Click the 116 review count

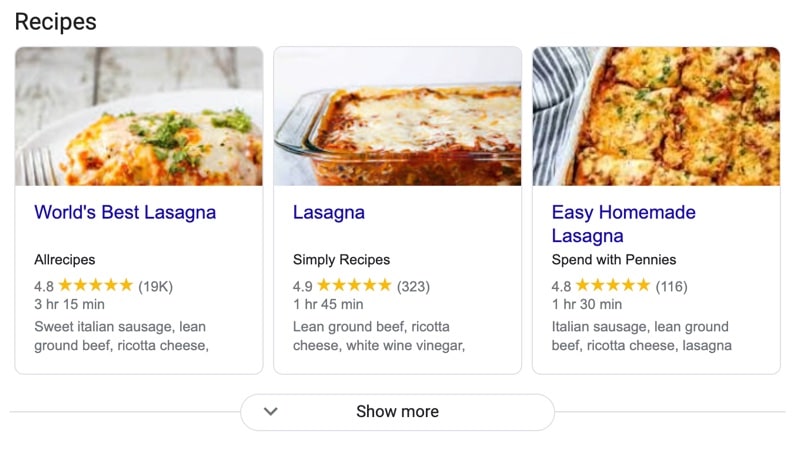pyautogui.click(x=671, y=286)
